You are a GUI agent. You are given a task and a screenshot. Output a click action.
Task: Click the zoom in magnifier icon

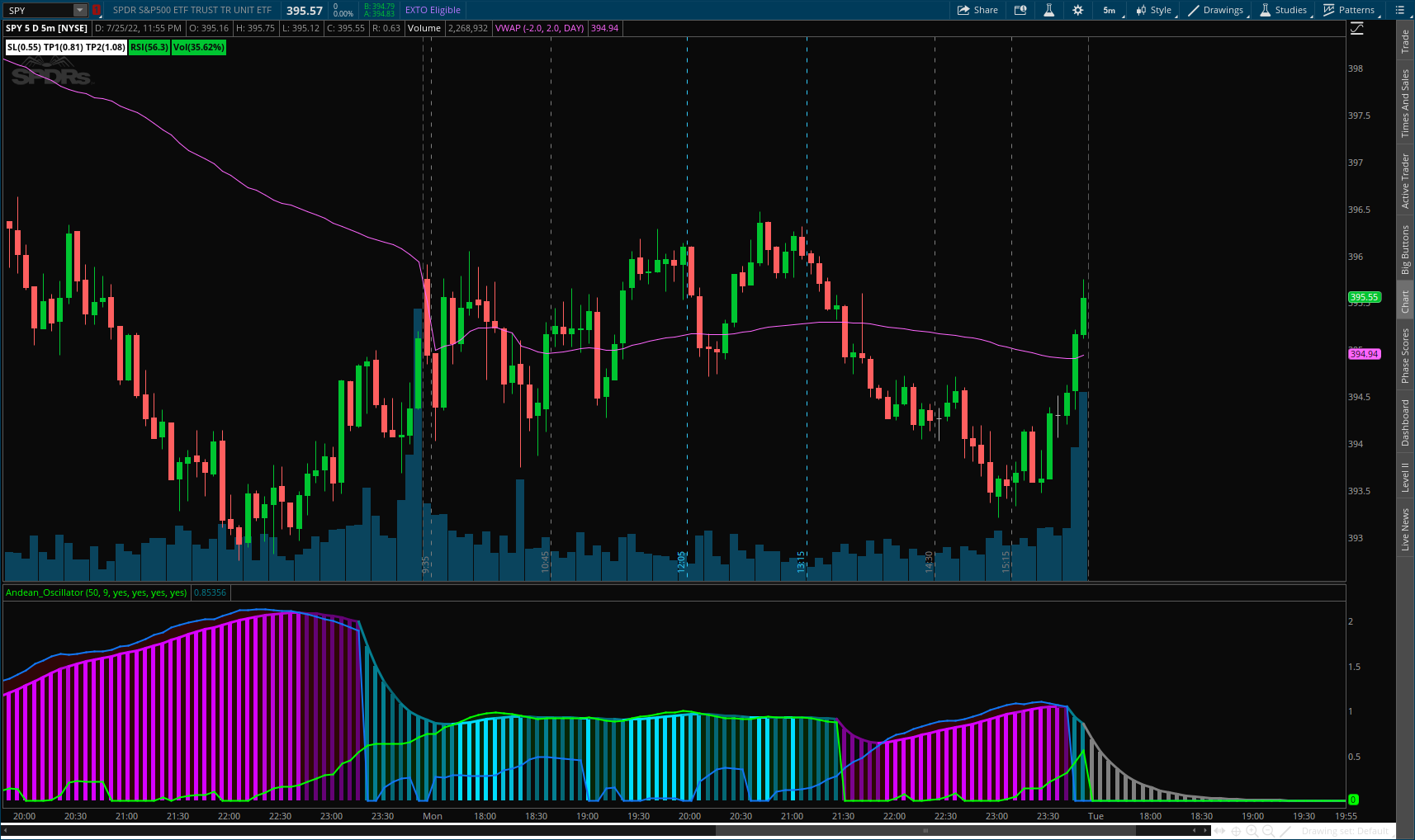click(x=1252, y=831)
